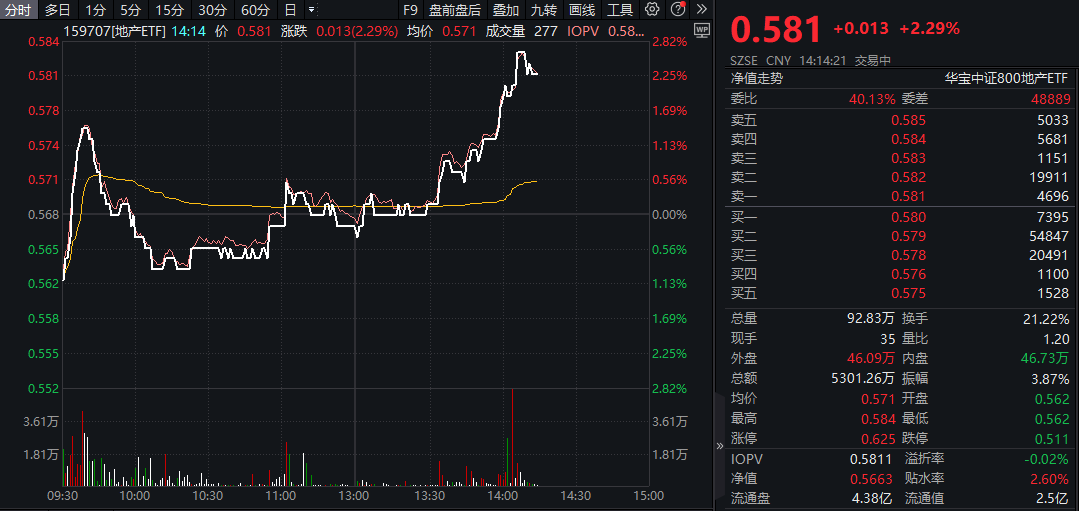Screen dimensions: 1079x511
Task: Select the 买二 bid row at 0.579
Action: tap(900, 237)
